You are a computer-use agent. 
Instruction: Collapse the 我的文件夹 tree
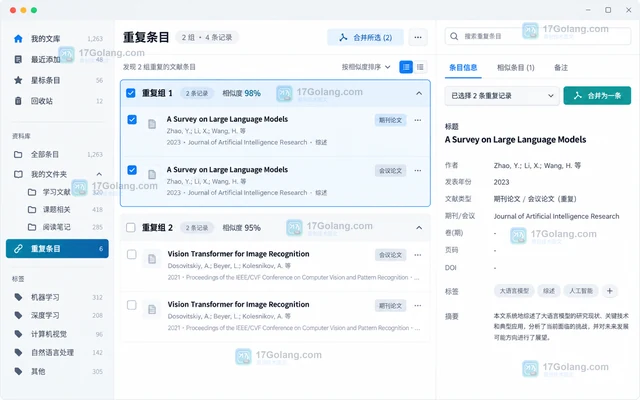point(99,174)
